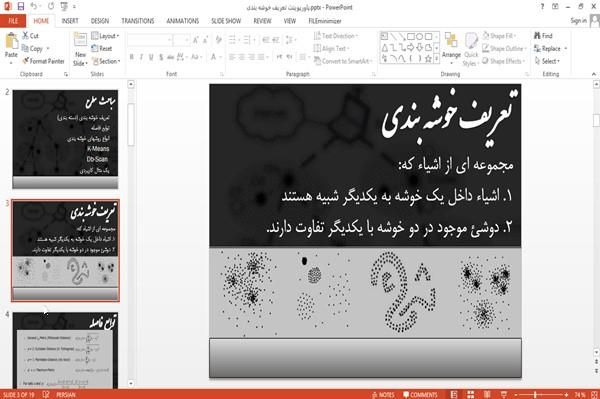The width and height of the screenshot is (600, 399).
Task: Switch to the ANIMATIONS tab
Action: [x=183, y=21]
